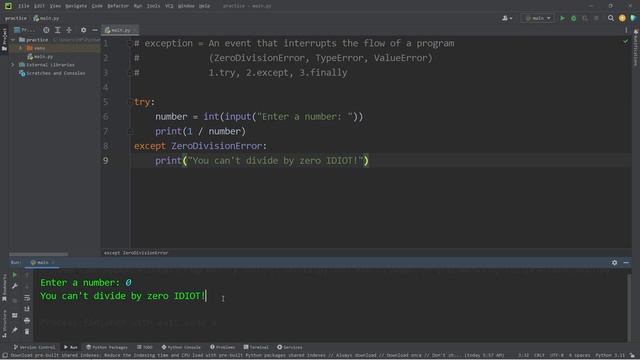Image resolution: width=640 pixels, height=360 pixels.
Task: Click the green inspections checkmark in editor
Action: (x=626, y=42)
